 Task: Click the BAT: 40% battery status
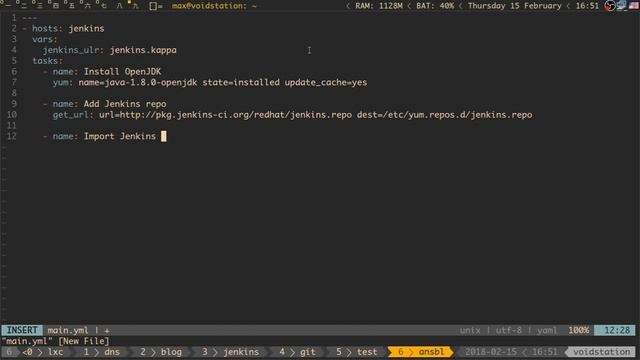pyautogui.click(x=435, y=6)
